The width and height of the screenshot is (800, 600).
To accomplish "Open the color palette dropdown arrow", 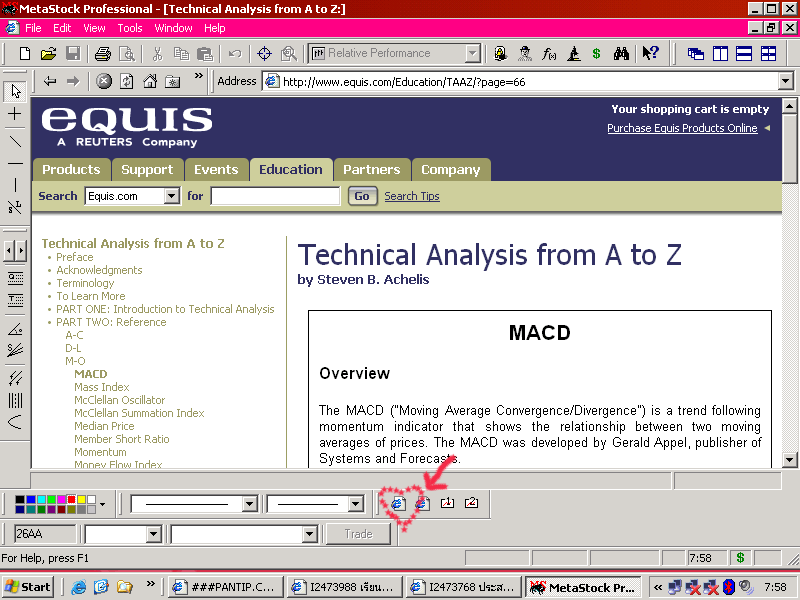I will point(103,504).
